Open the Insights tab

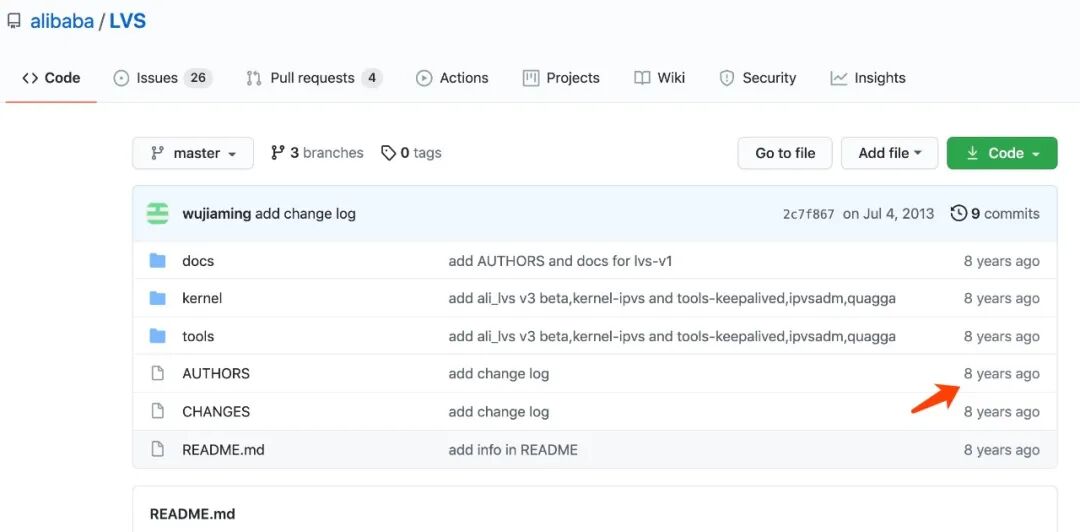click(868, 78)
